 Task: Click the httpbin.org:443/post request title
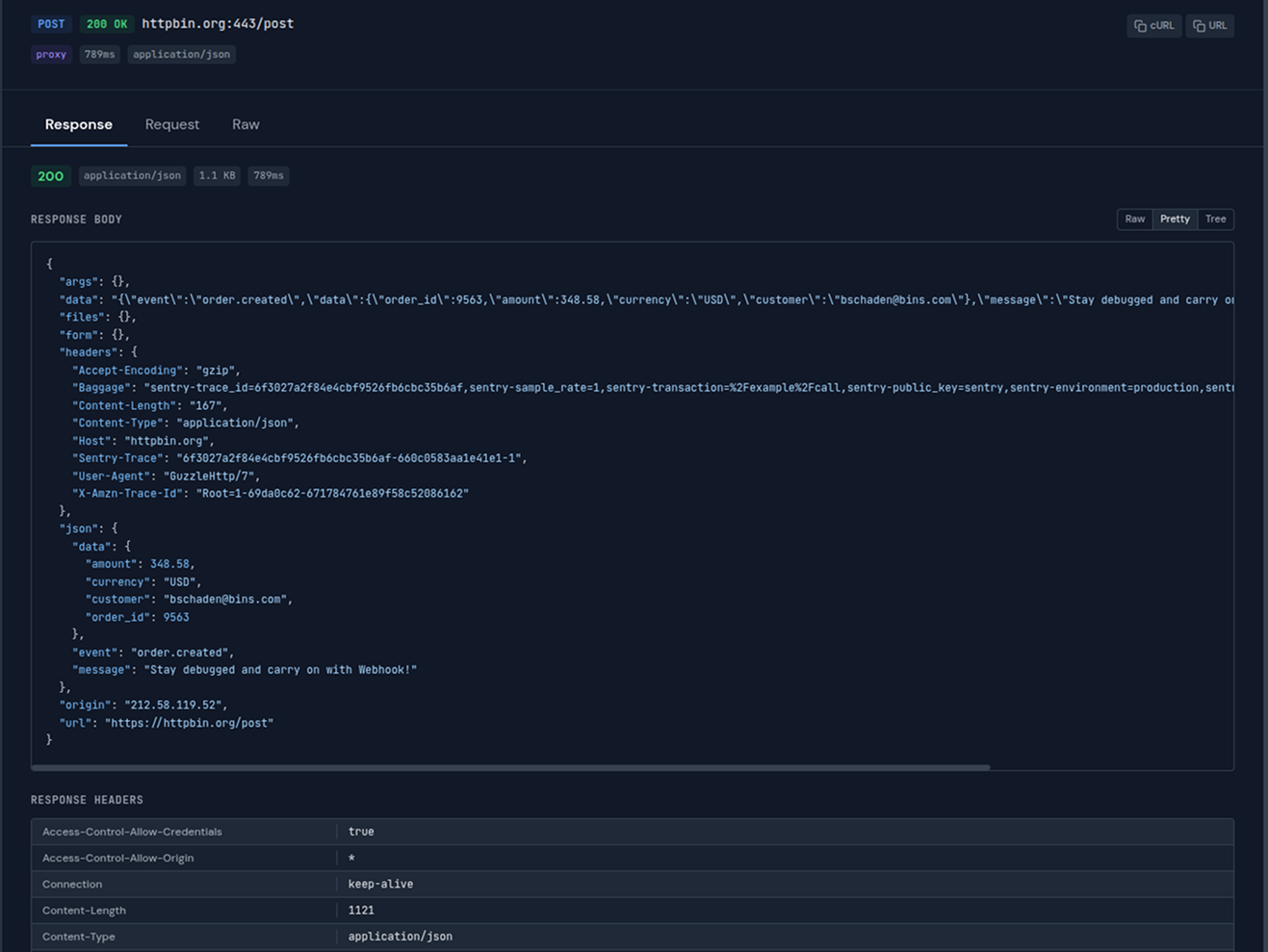[218, 23]
